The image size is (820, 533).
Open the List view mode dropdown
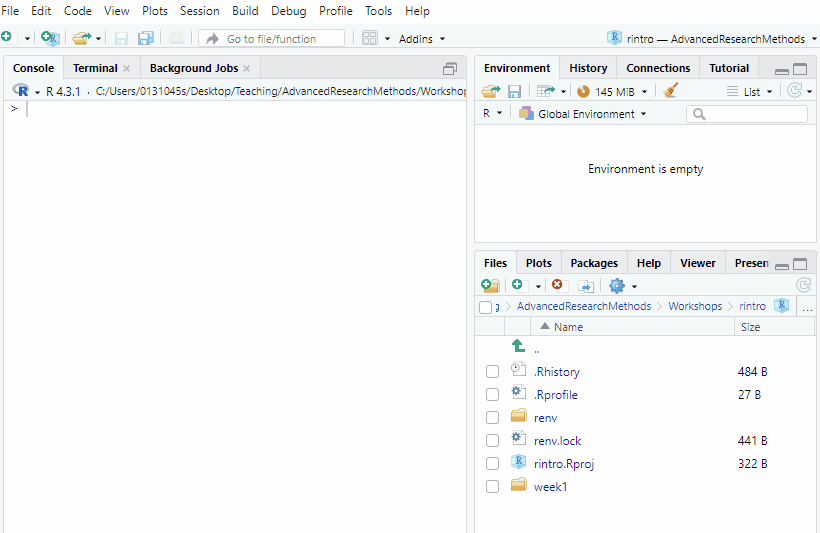coord(750,91)
